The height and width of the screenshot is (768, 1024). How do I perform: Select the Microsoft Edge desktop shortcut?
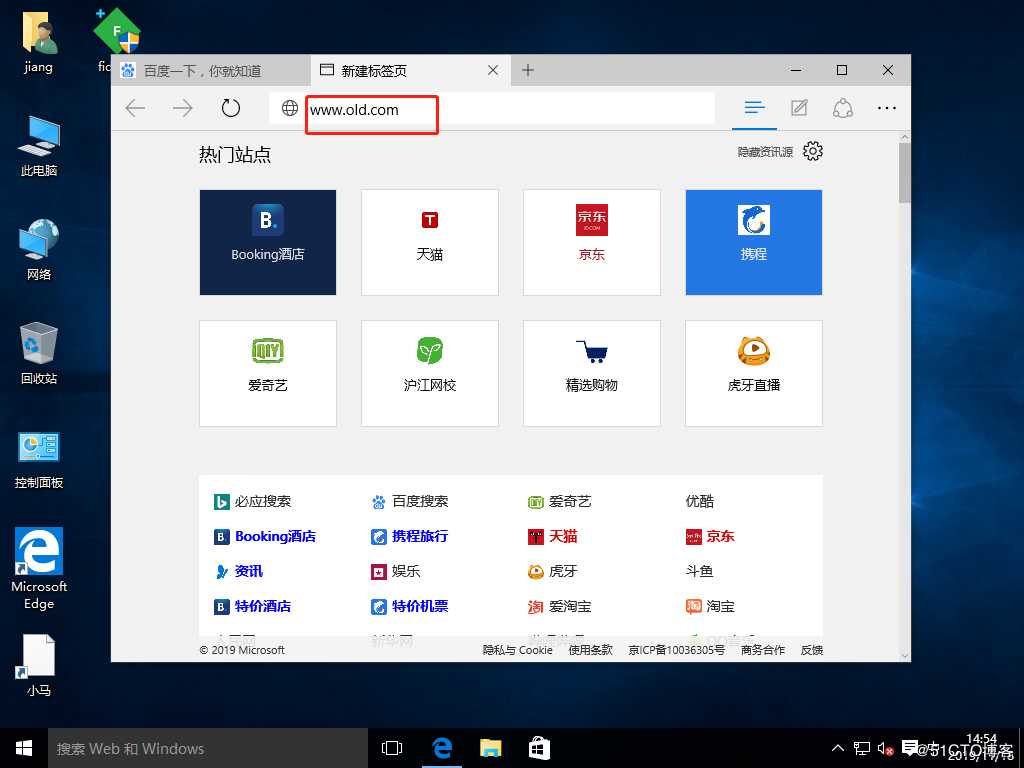tap(39, 568)
